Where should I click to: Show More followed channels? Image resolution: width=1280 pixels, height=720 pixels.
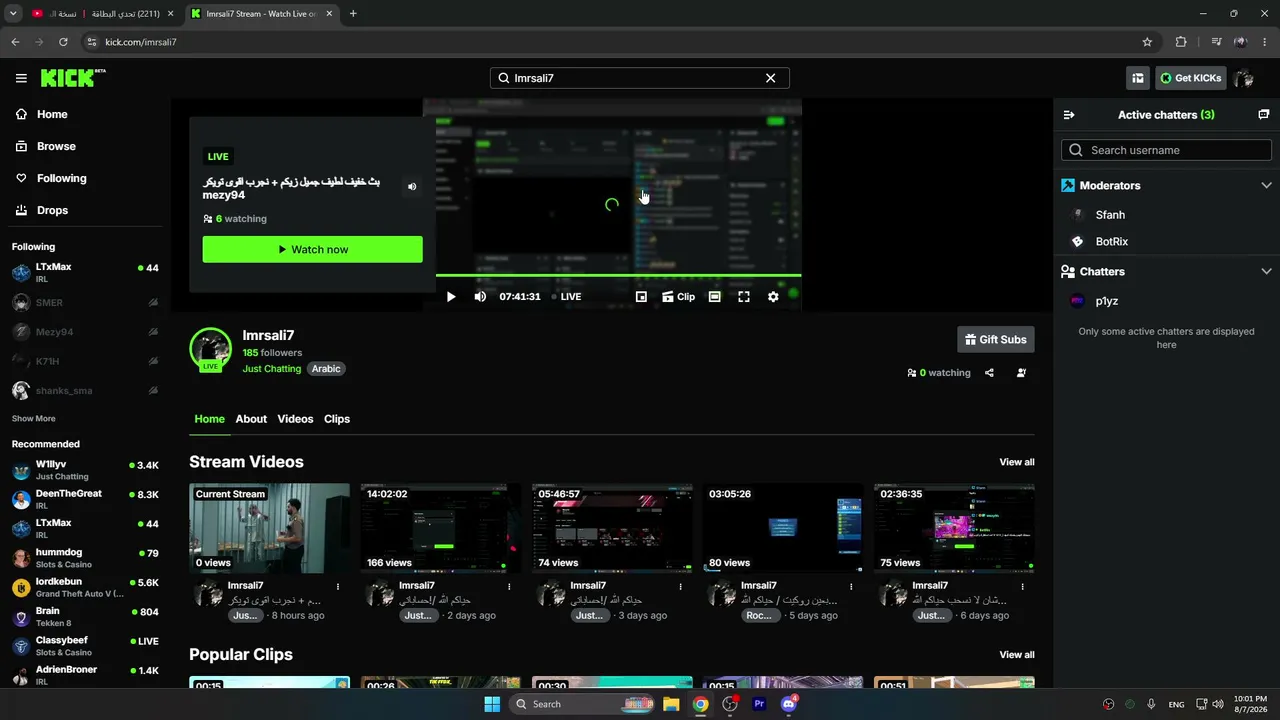point(34,419)
